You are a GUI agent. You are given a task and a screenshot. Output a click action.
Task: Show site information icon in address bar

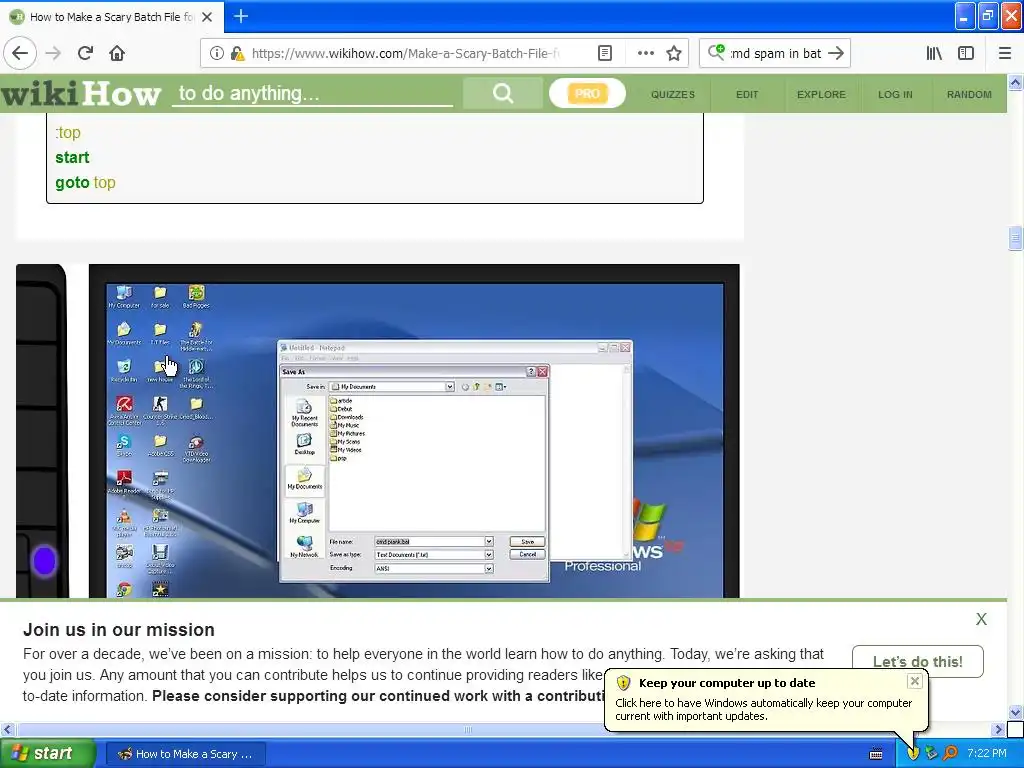(x=216, y=54)
